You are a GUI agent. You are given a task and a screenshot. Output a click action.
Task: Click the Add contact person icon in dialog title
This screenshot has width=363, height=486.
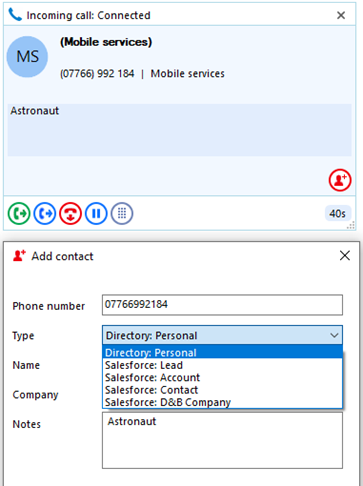click(19, 256)
